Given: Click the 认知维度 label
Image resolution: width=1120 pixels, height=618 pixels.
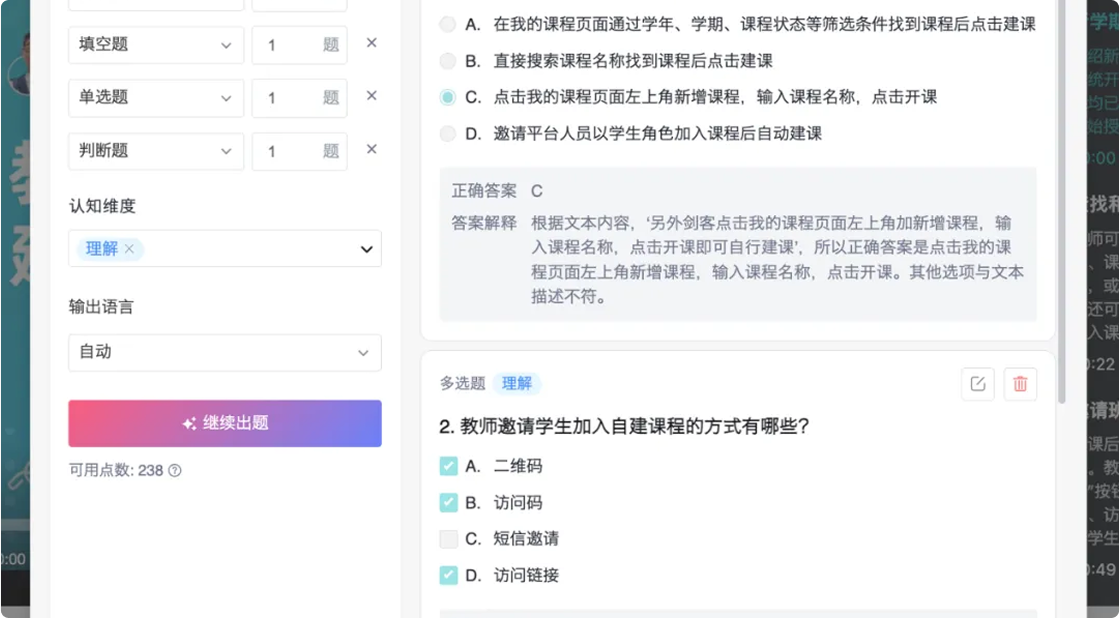Looking at the screenshot, I should [102, 206].
